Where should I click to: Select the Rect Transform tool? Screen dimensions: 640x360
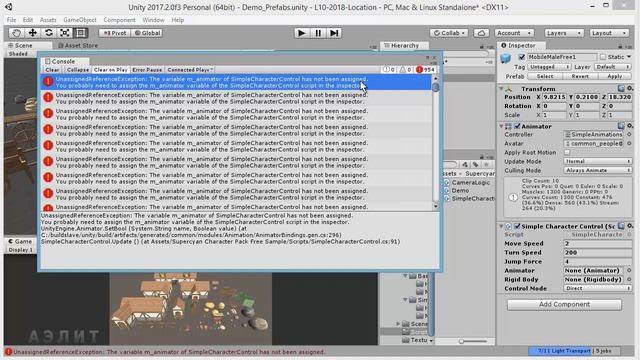click(x=81, y=33)
